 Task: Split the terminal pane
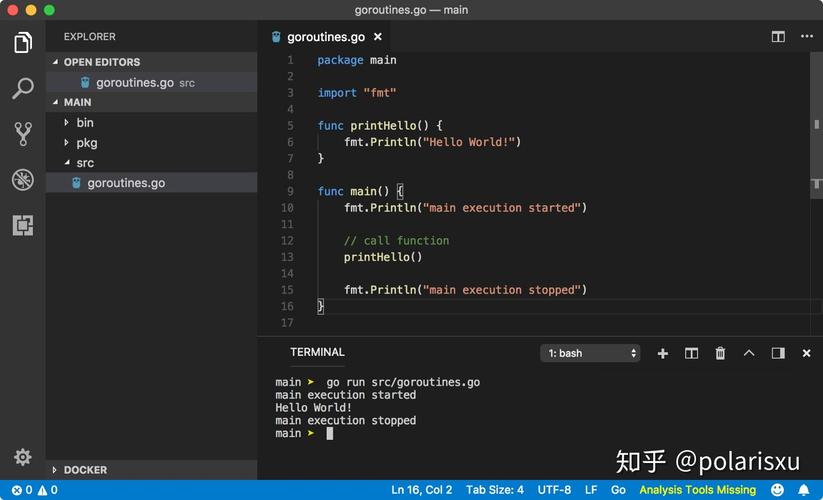tap(691, 353)
